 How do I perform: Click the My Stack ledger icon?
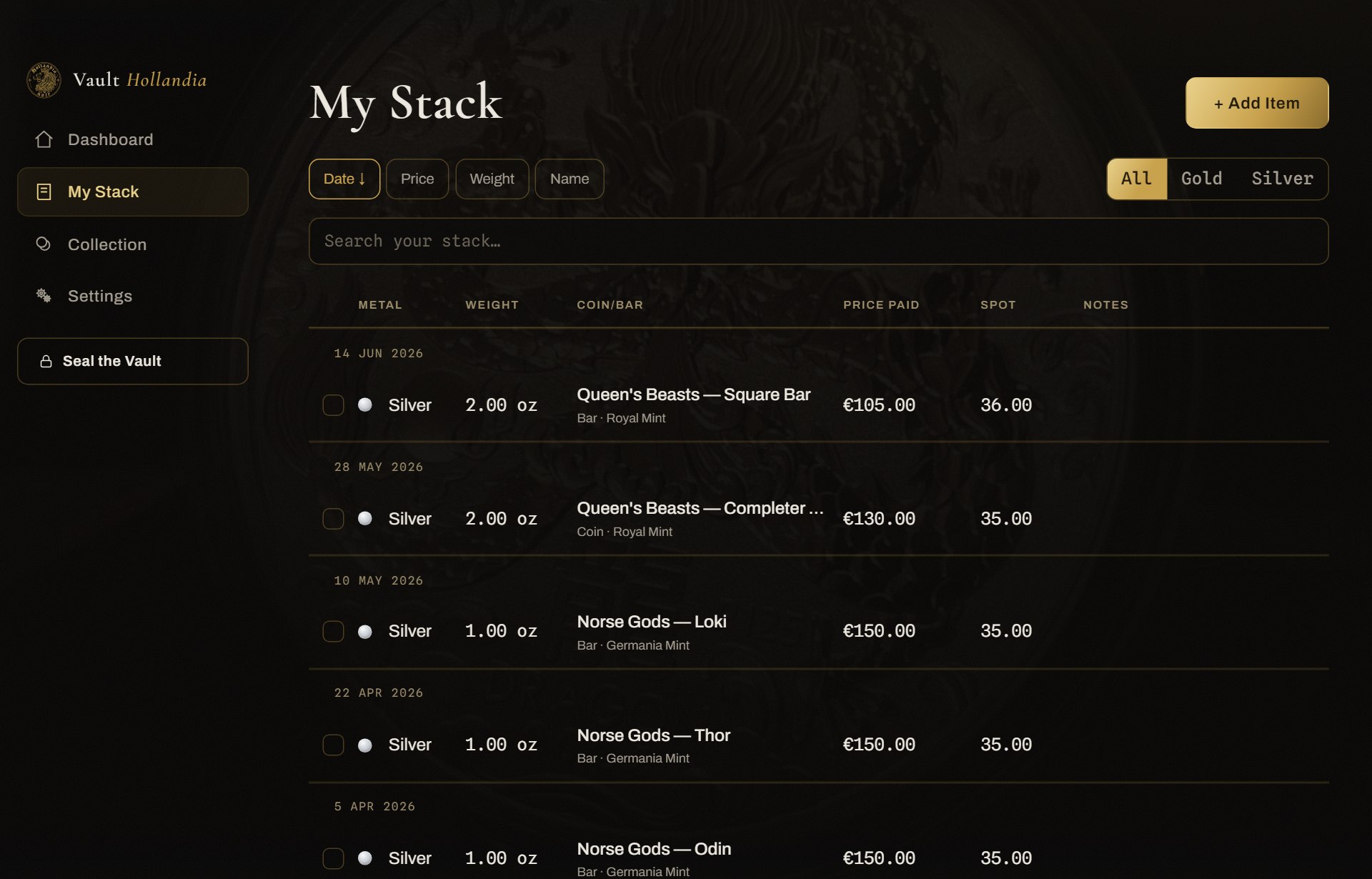point(44,192)
